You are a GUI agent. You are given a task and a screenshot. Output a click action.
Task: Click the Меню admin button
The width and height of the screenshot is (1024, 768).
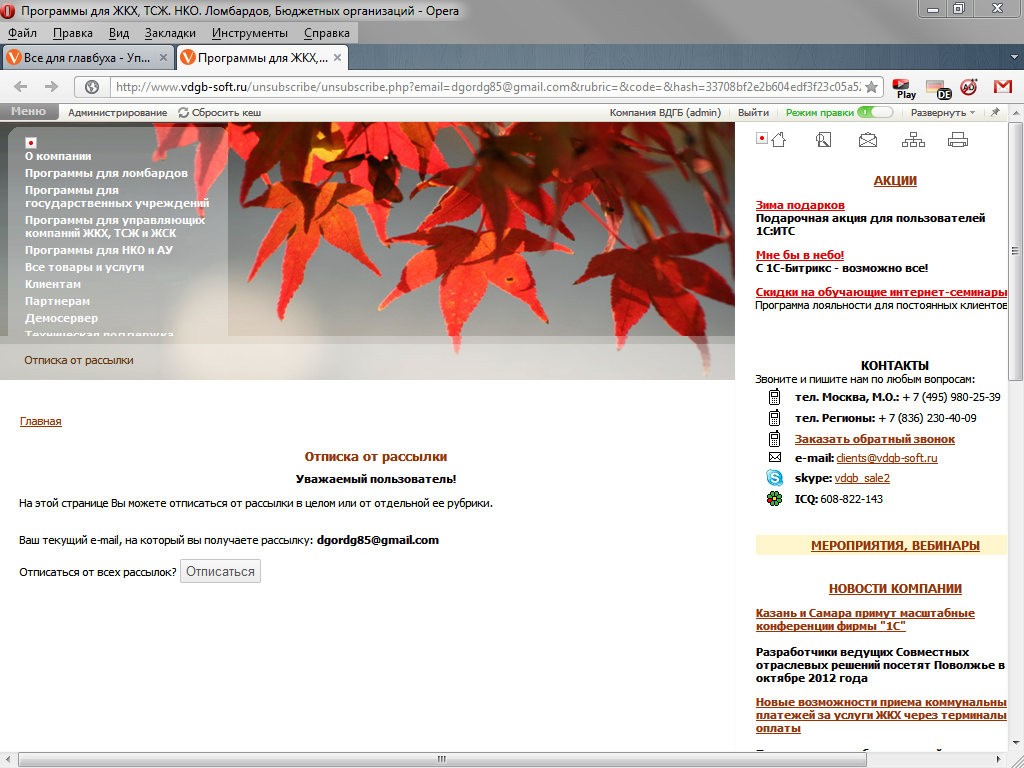point(29,112)
